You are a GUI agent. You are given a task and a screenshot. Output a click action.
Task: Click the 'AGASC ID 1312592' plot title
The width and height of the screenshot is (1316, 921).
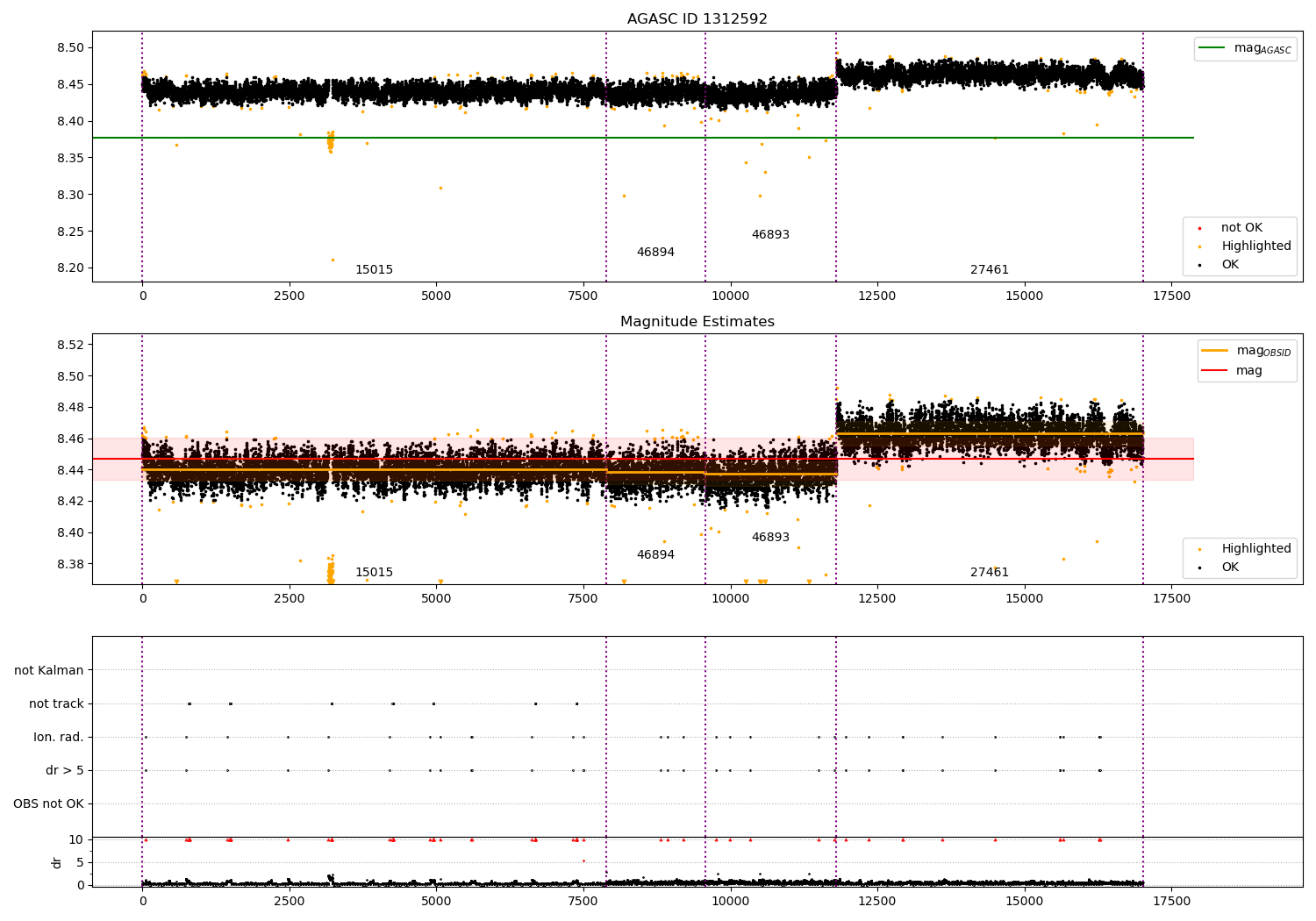tap(697, 19)
